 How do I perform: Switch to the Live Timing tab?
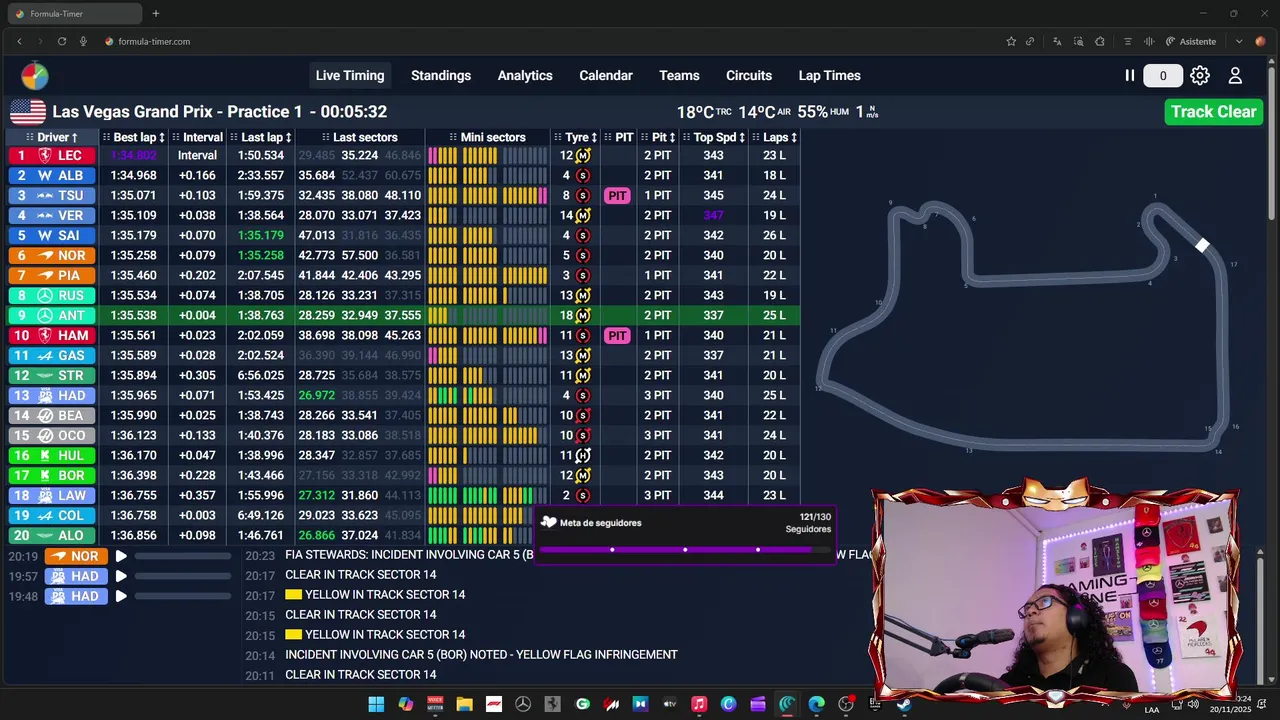(350, 76)
